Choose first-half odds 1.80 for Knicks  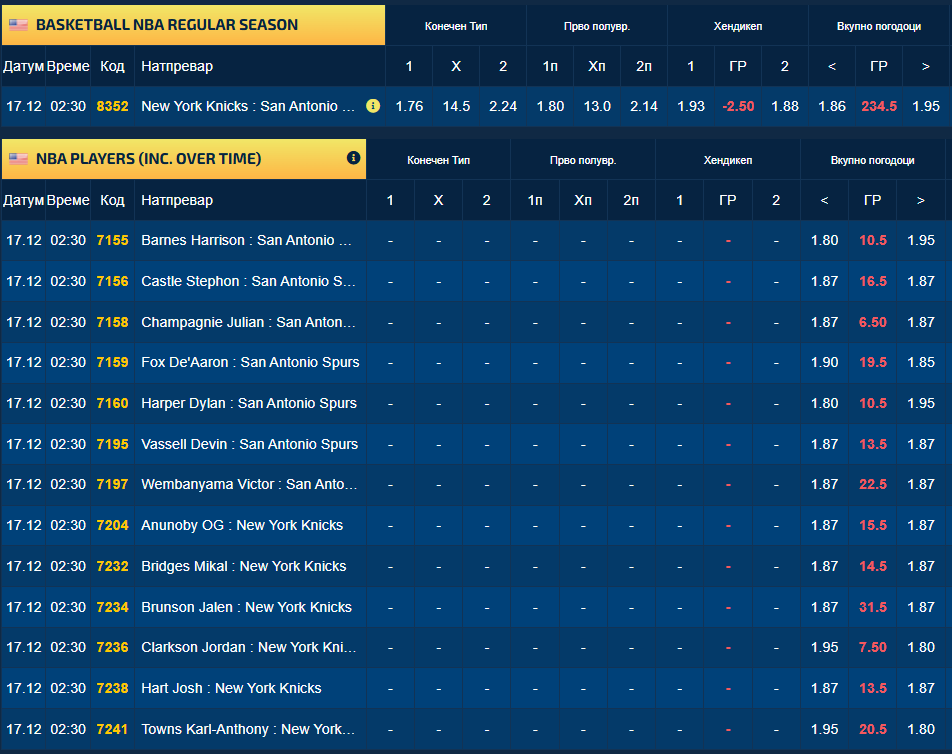click(x=550, y=106)
